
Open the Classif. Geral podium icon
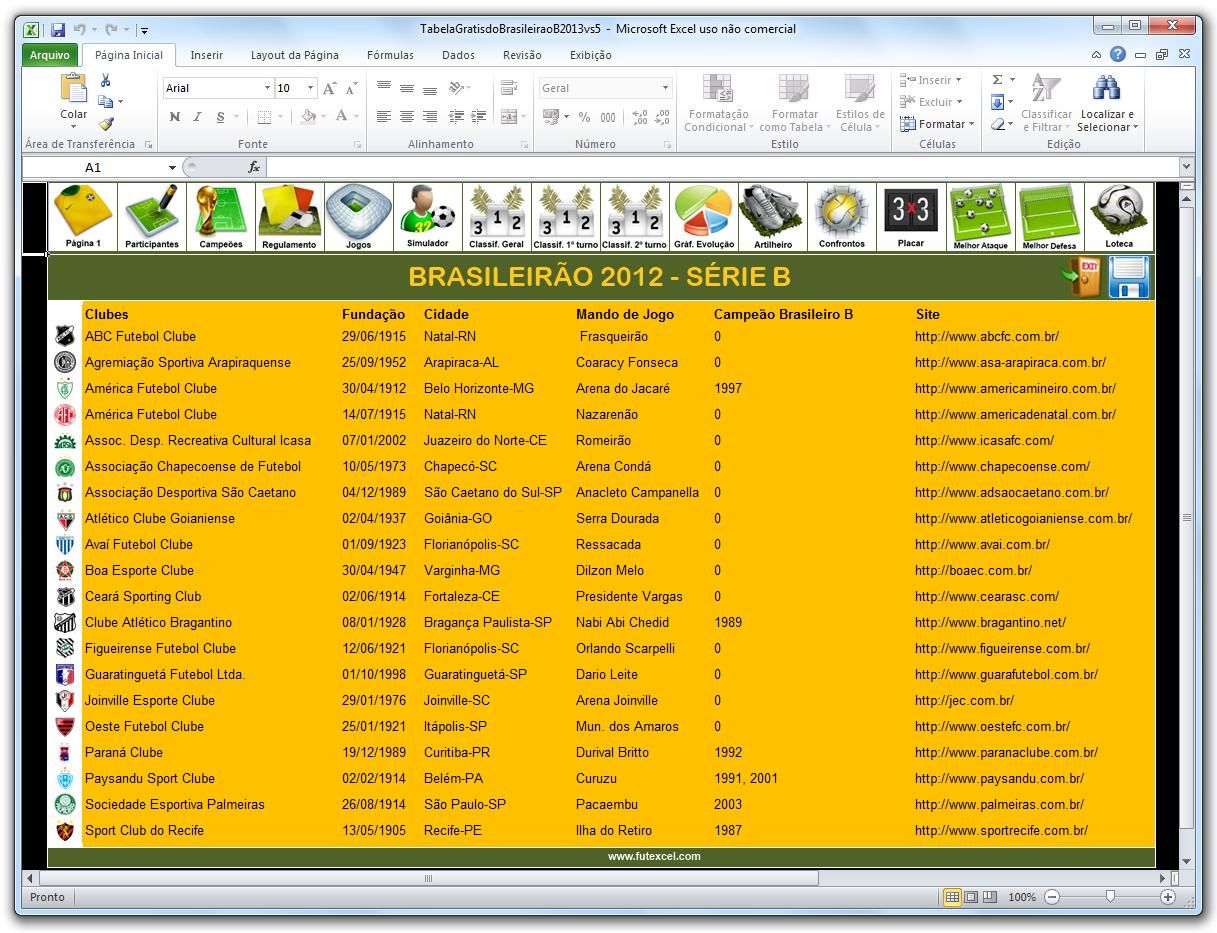coord(497,216)
